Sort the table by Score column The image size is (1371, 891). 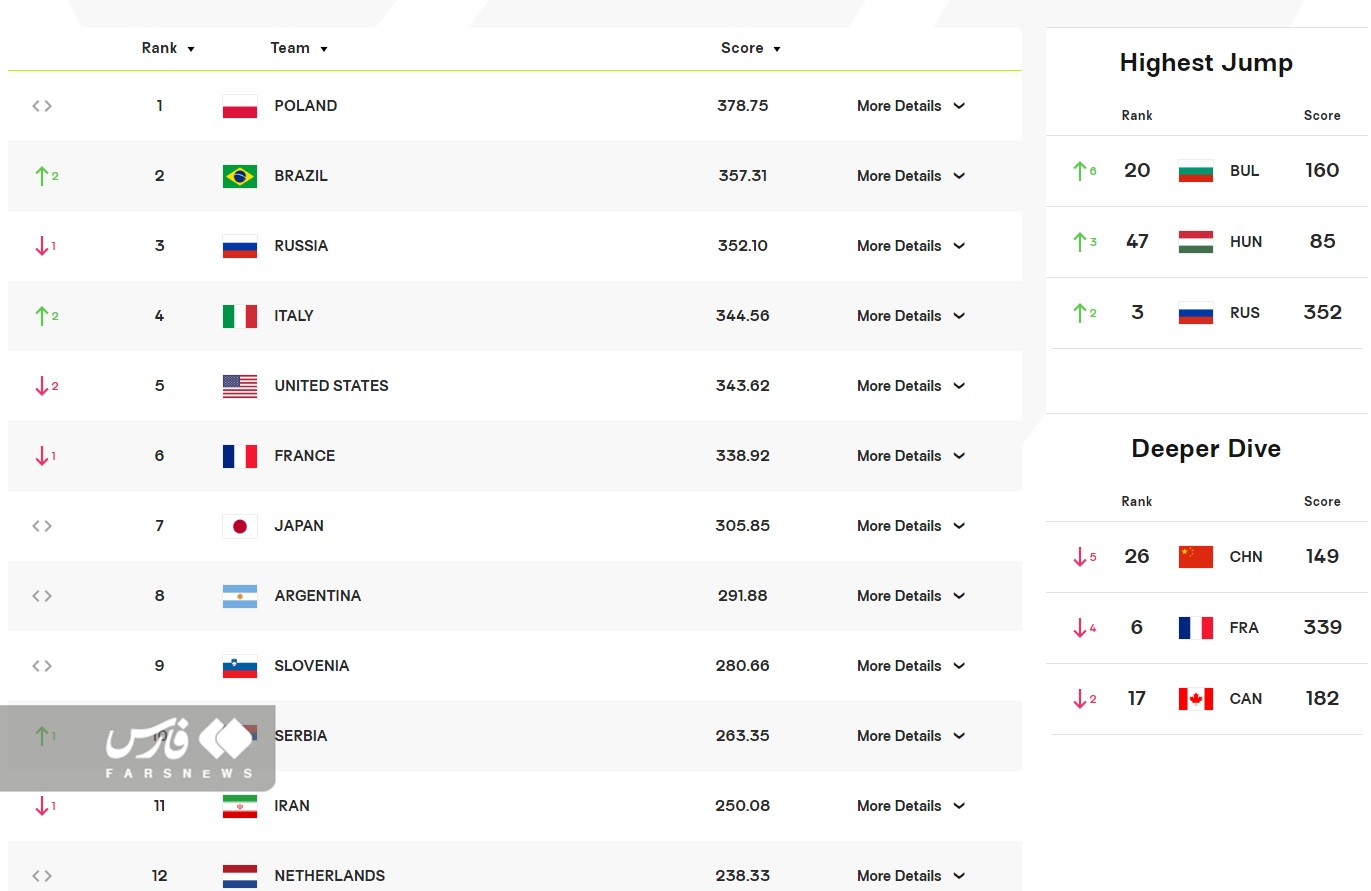[x=750, y=48]
